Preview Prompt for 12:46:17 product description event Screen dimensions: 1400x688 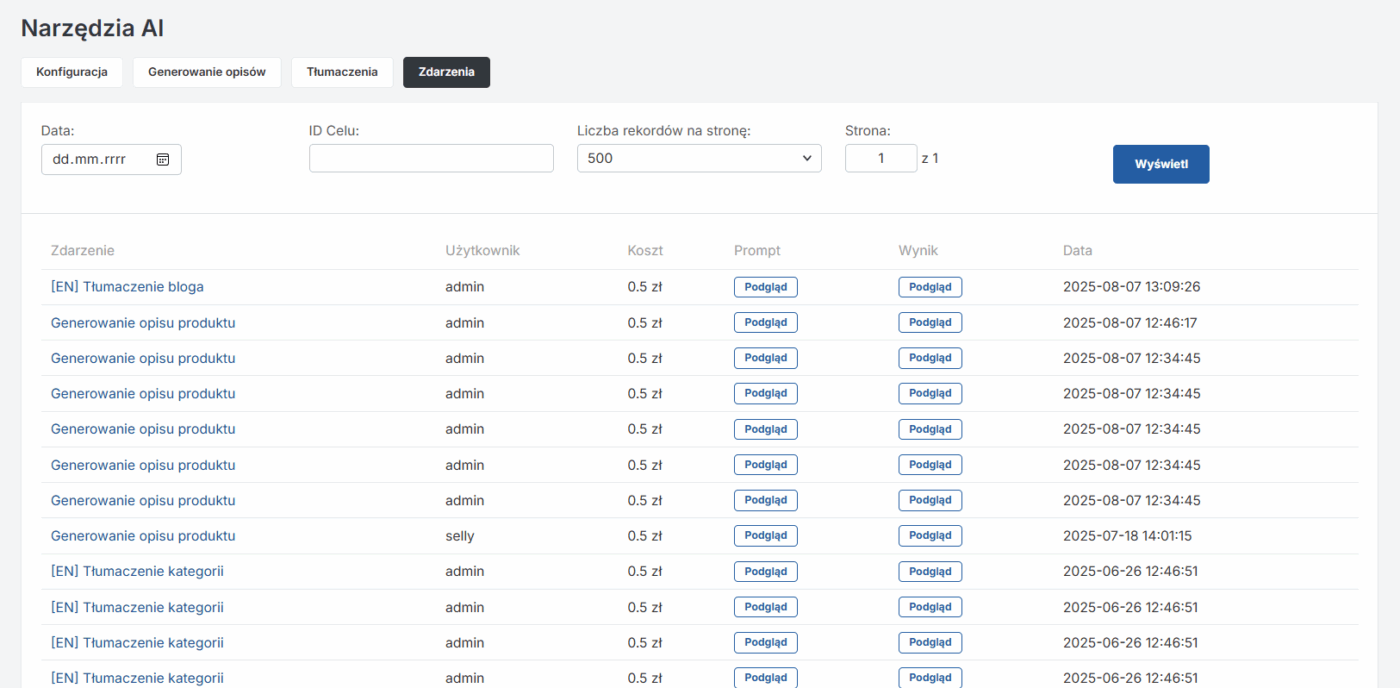click(x=765, y=323)
